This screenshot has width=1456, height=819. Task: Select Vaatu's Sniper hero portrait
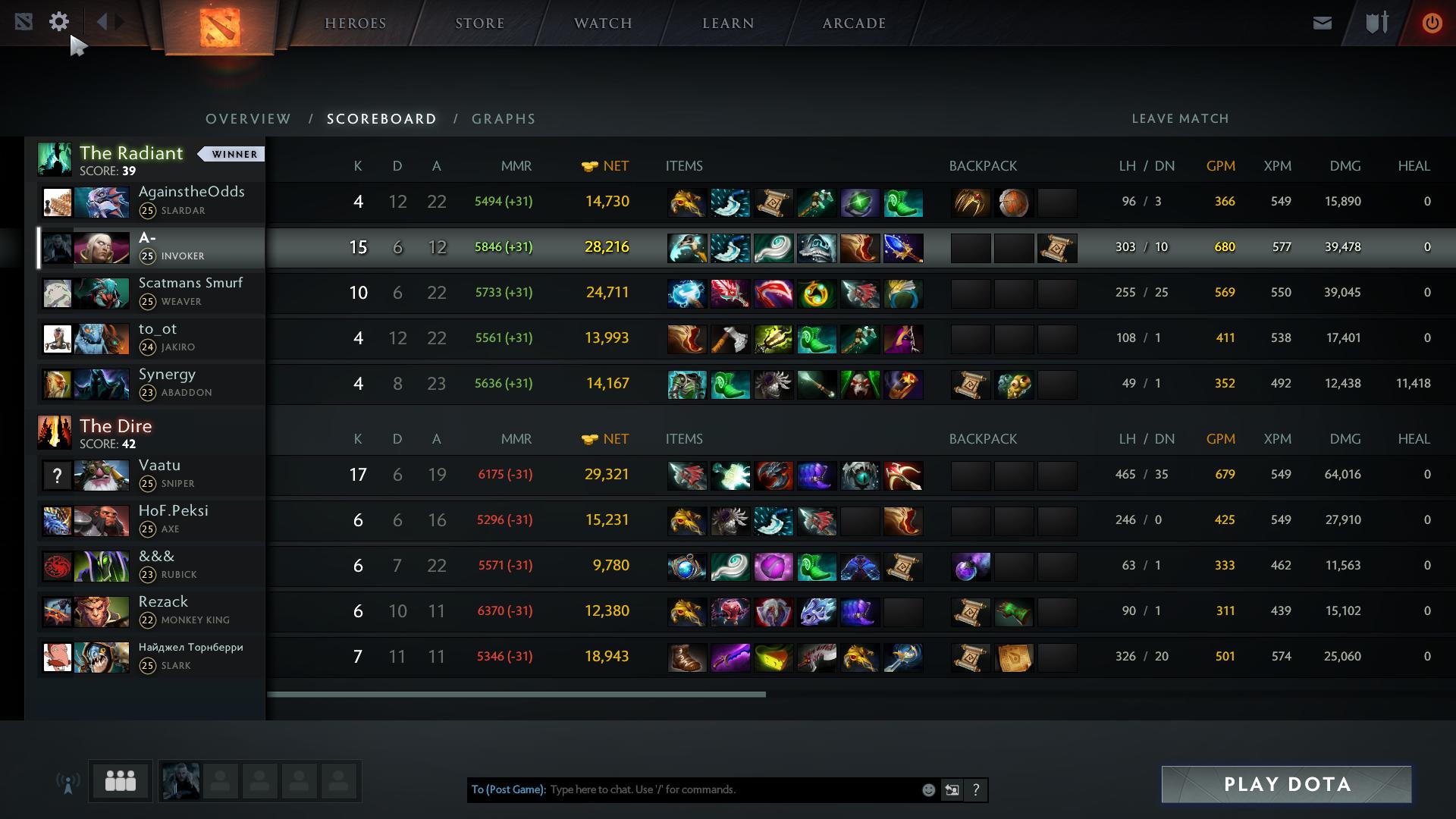(102, 475)
